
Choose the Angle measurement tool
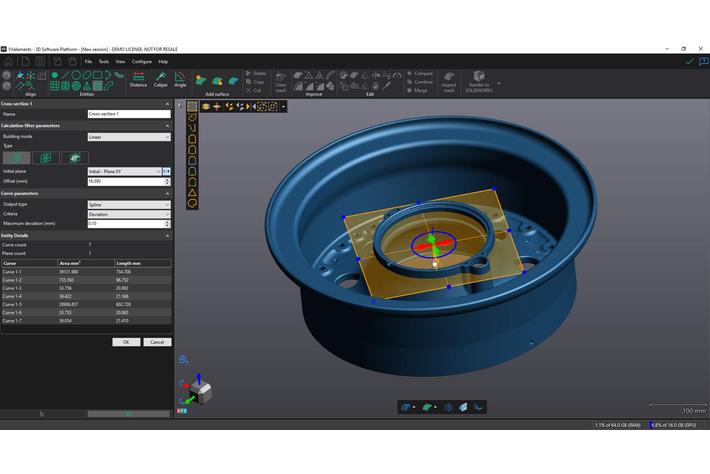click(x=180, y=78)
